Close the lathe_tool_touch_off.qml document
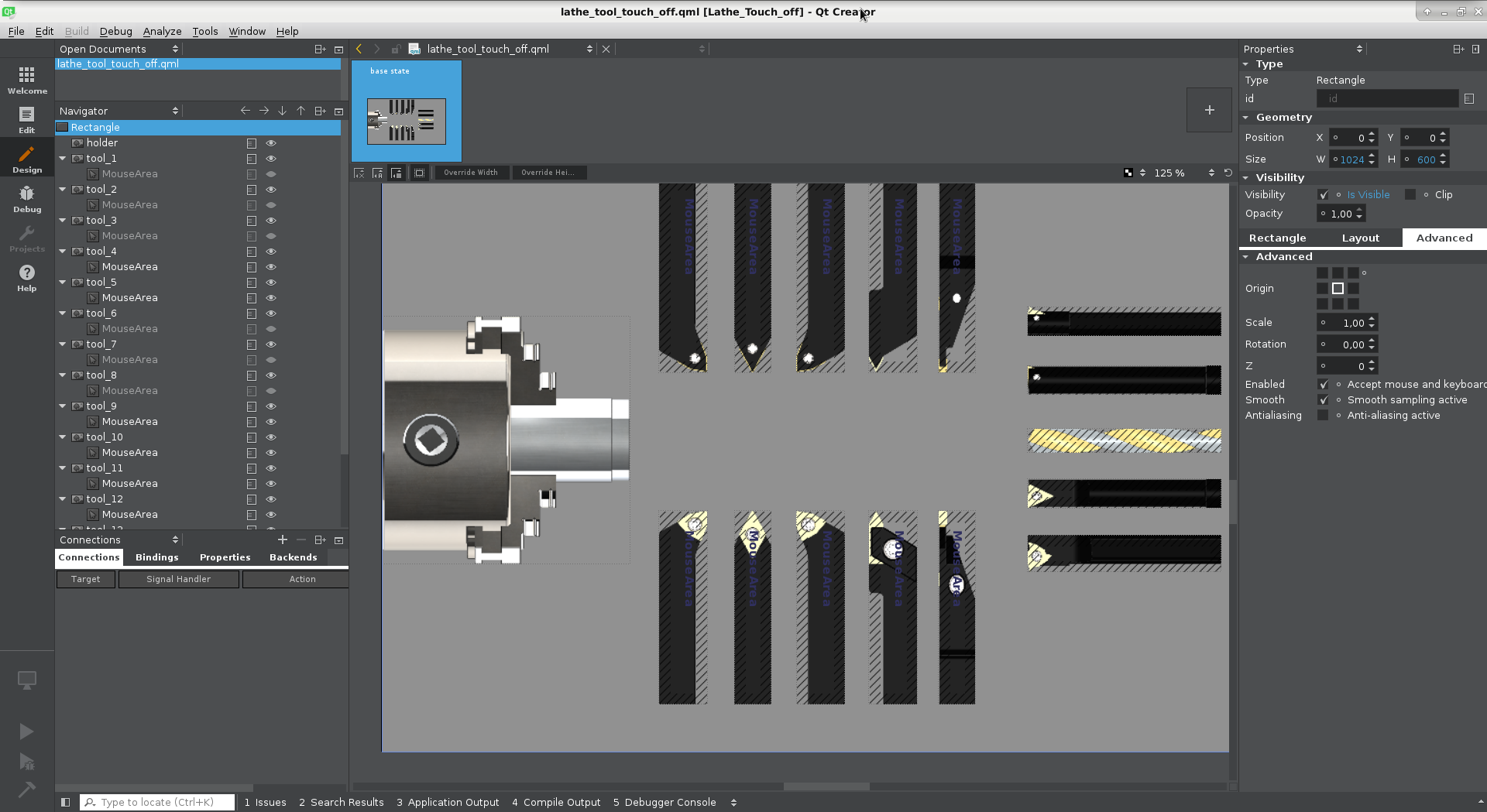The width and height of the screenshot is (1487, 812). tap(606, 49)
